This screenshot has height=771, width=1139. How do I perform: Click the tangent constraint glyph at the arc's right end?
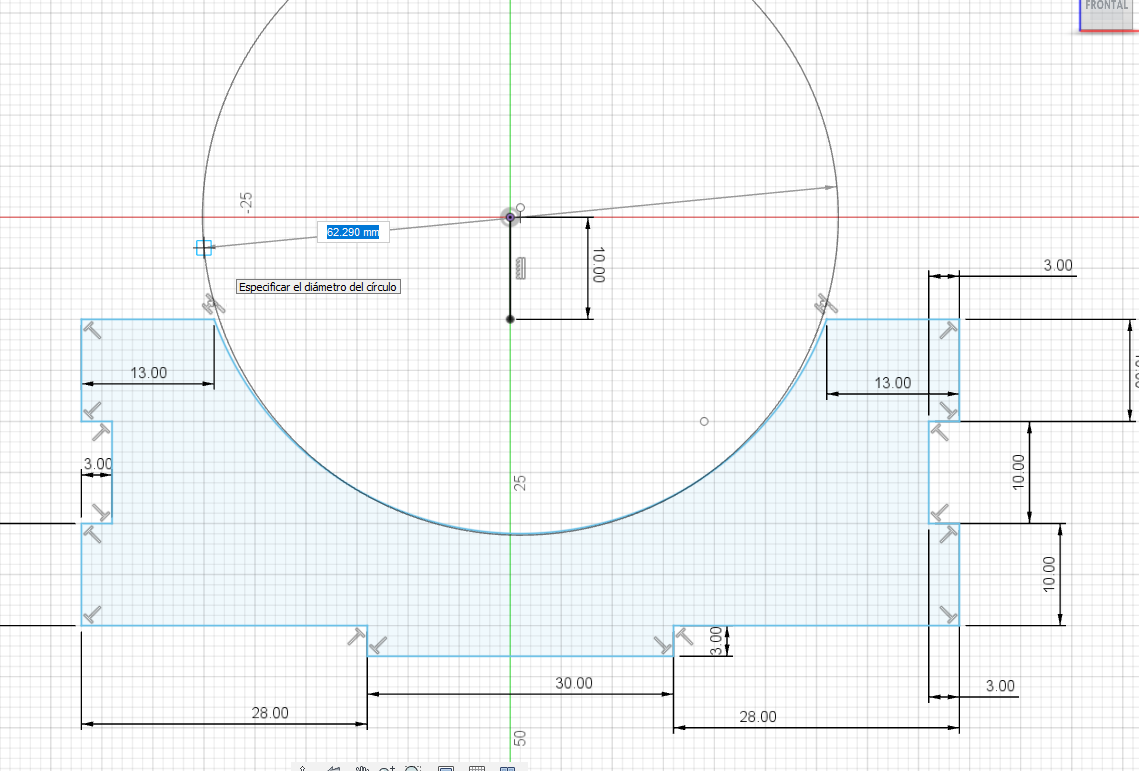coord(825,304)
